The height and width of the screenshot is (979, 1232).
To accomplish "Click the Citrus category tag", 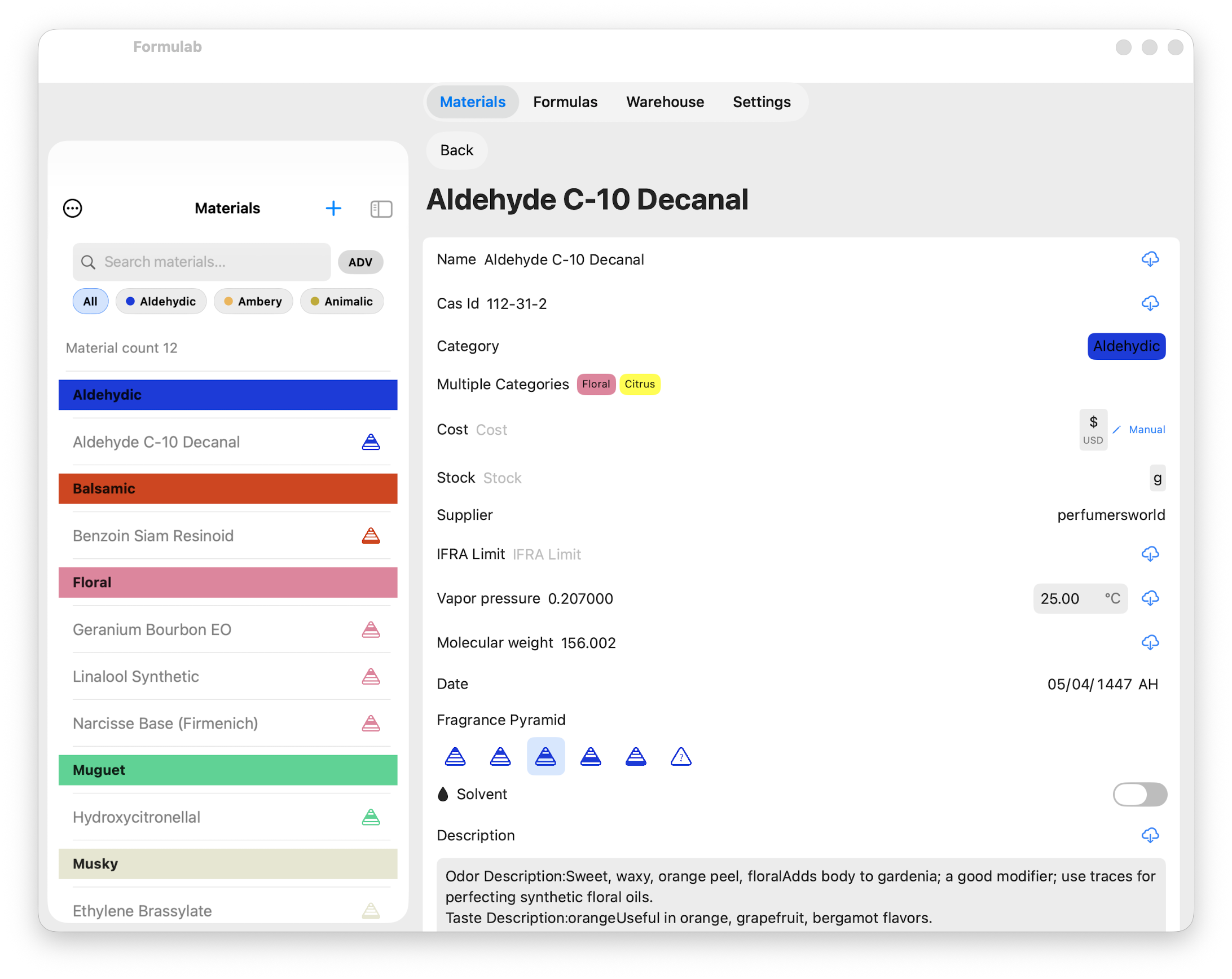I will [640, 385].
